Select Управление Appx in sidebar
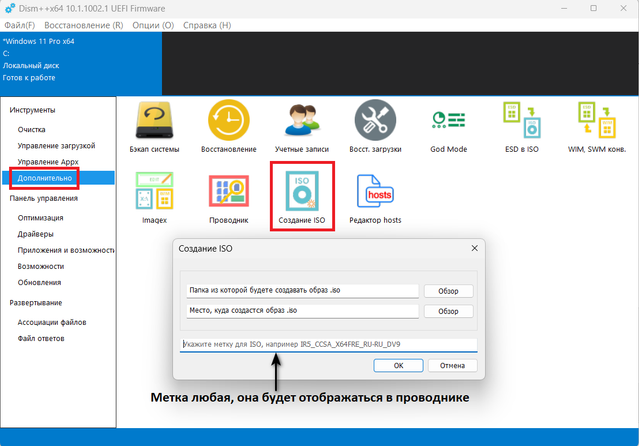Viewport: 639px width, 446px height. point(48,162)
